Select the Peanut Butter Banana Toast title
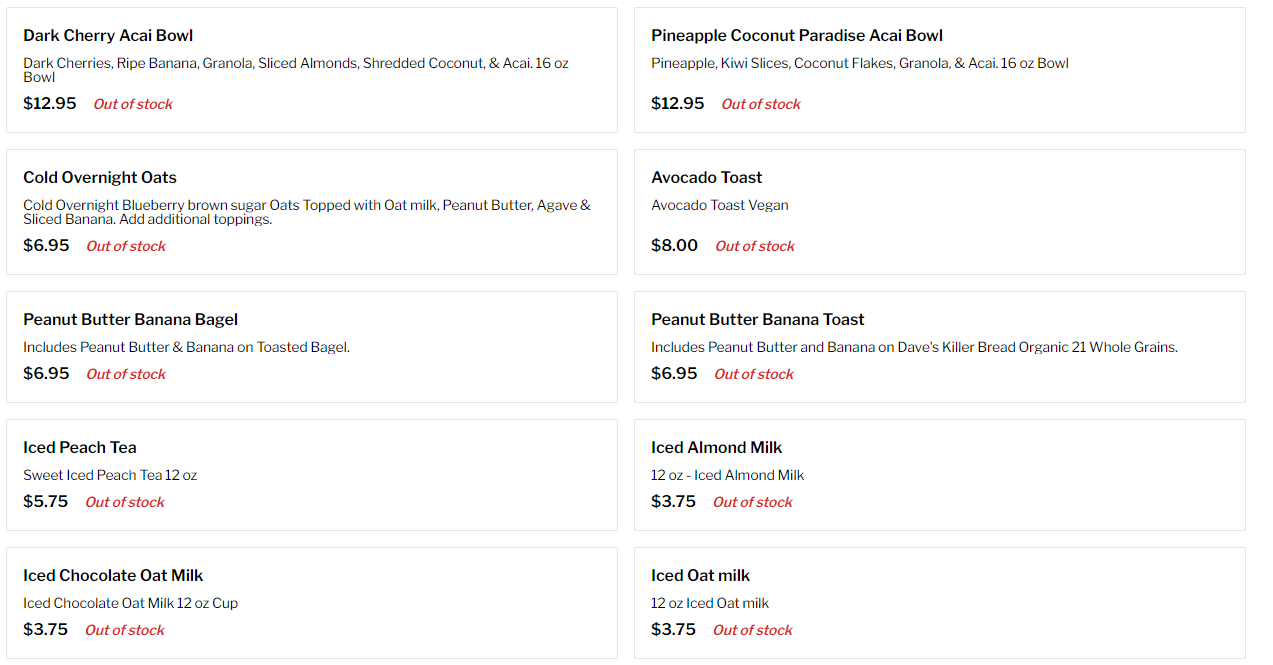This screenshot has height=665, width=1273. point(757,320)
